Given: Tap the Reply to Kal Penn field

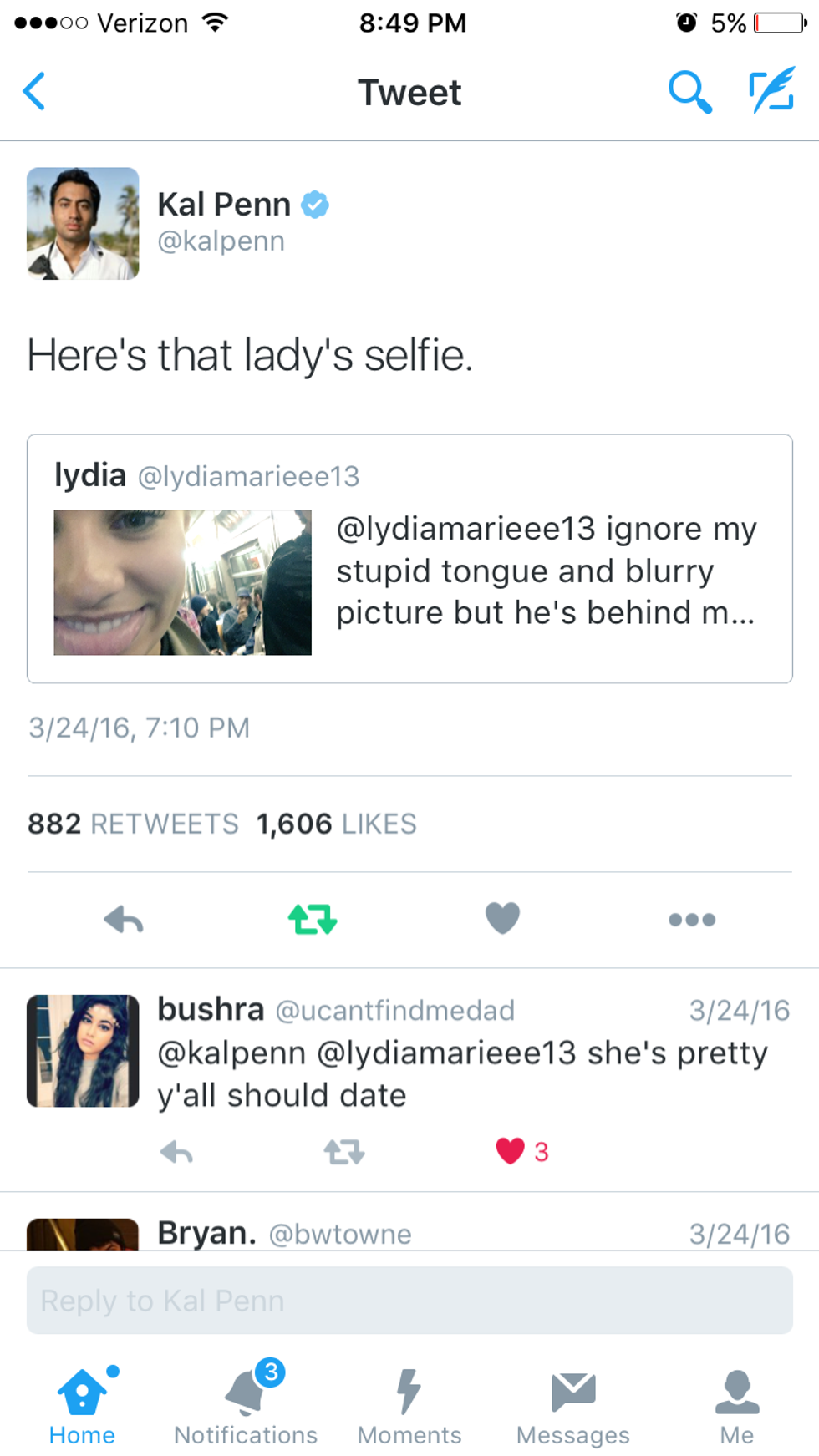Looking at the screenshot, I should 409,1301.
